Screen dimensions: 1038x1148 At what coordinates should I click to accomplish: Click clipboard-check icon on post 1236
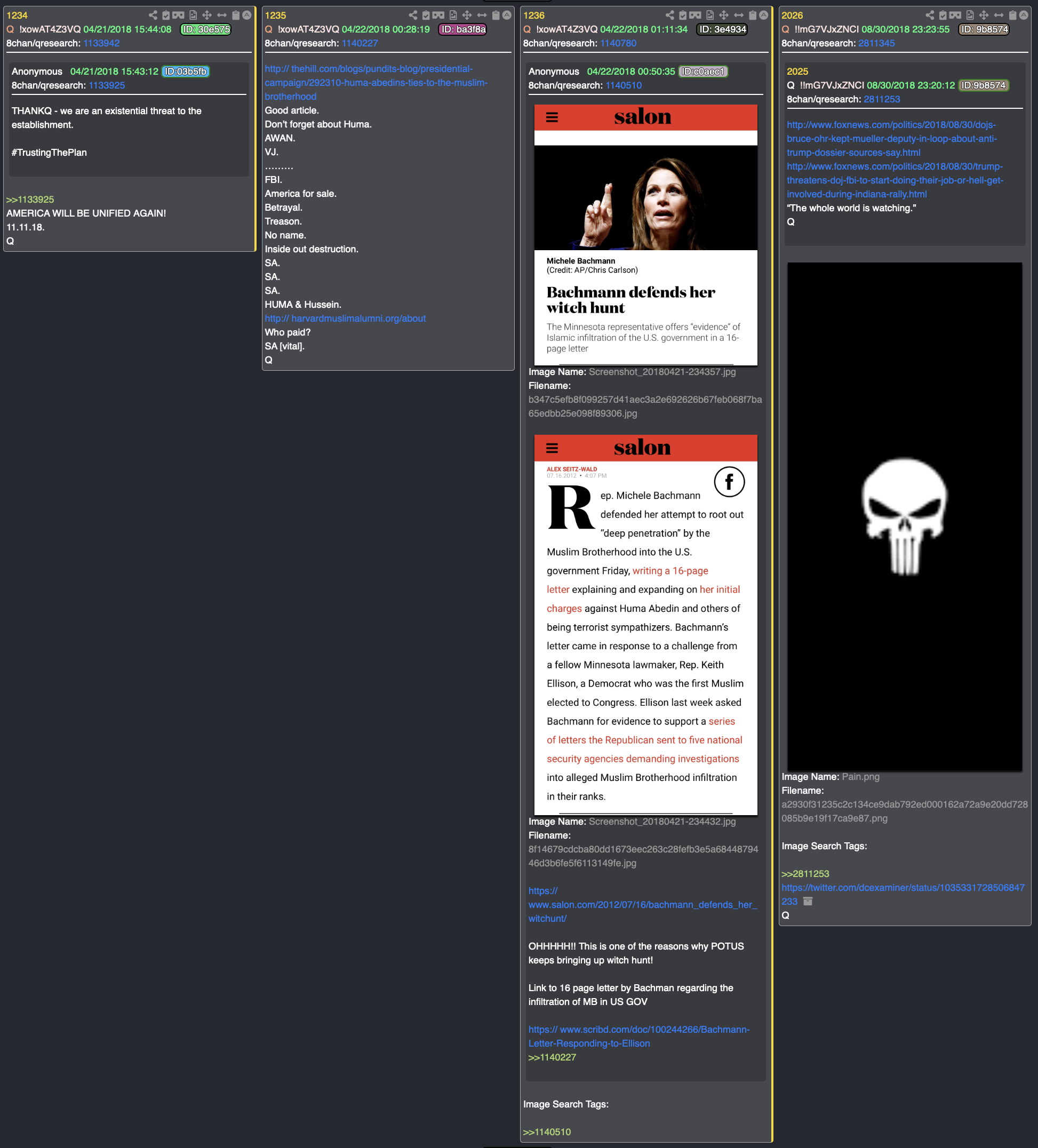point(683,15)
